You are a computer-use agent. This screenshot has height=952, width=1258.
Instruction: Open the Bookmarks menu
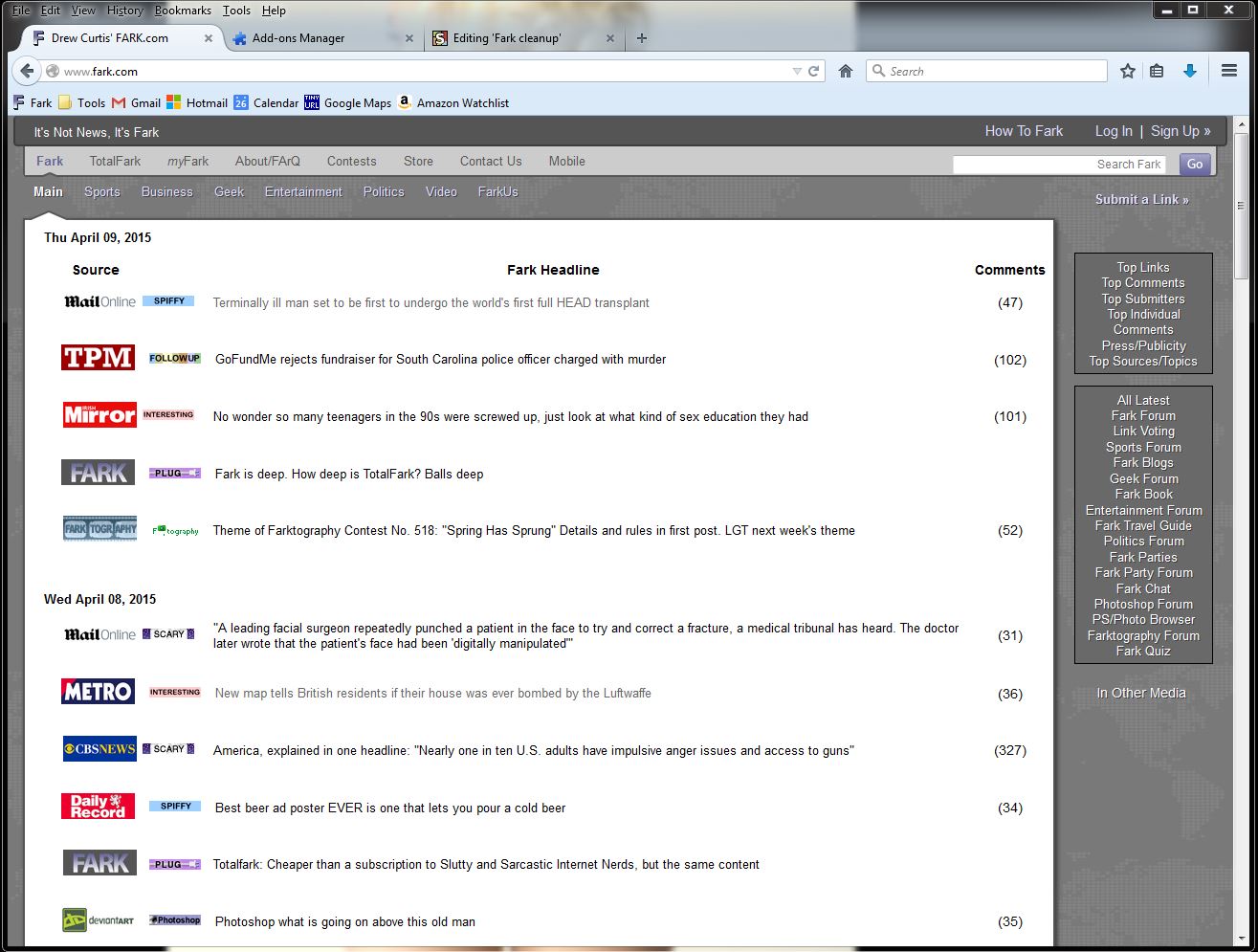pyautogui.click(x=182, y=11)
